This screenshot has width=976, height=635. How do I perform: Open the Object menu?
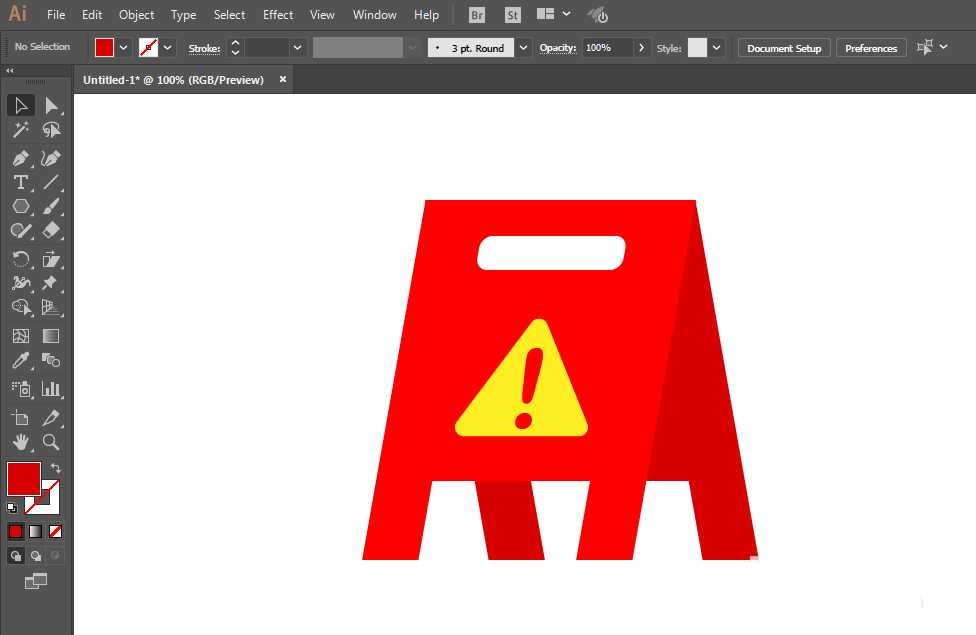(x=136, y=15)
